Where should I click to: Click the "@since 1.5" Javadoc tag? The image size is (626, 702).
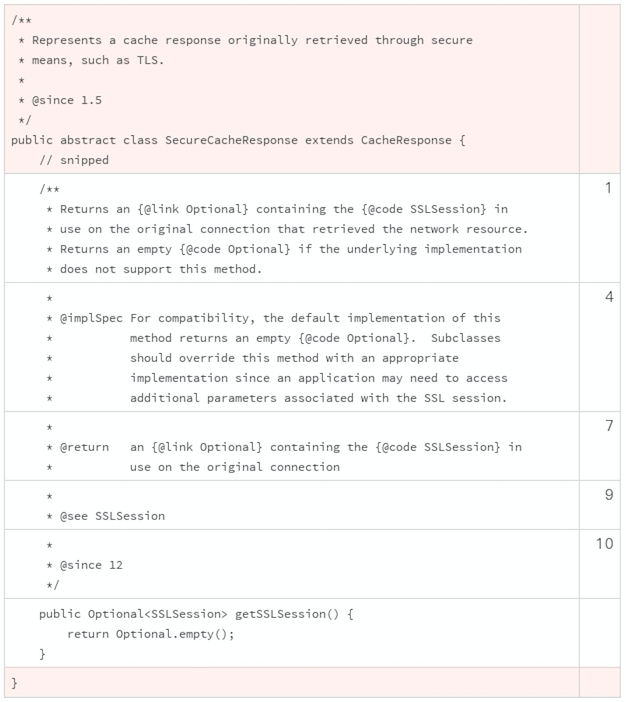66,100
